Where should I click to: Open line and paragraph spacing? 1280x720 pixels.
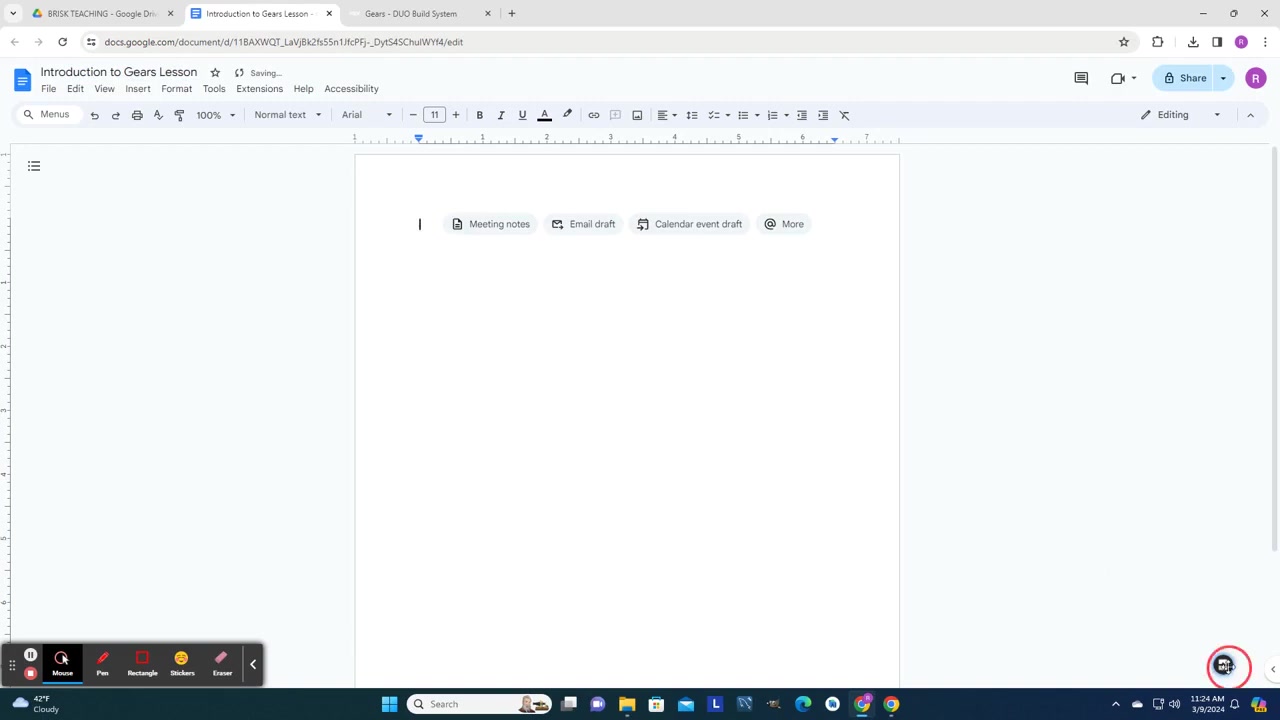point(691,115)
